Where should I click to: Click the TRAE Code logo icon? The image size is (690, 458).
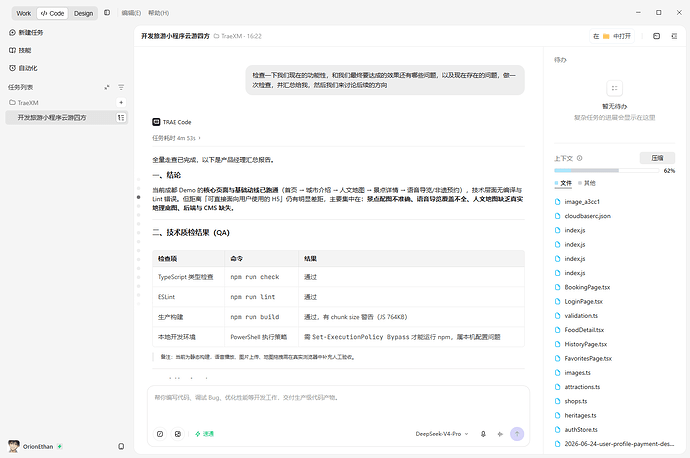(x=156, y=122)
